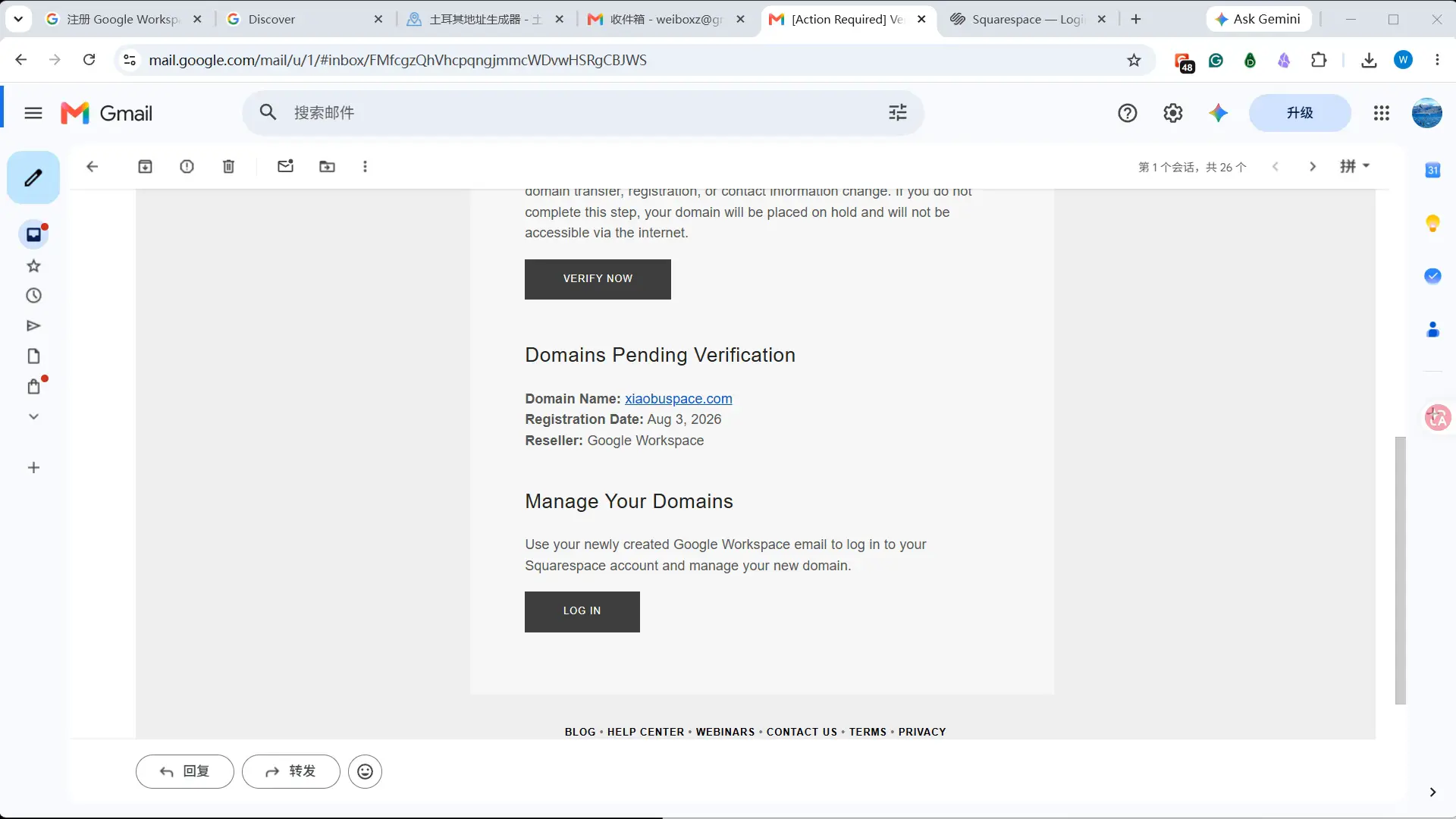Open Google apps grid launcher
The height and width of the screenshot is (819, 1456).
1382,113
